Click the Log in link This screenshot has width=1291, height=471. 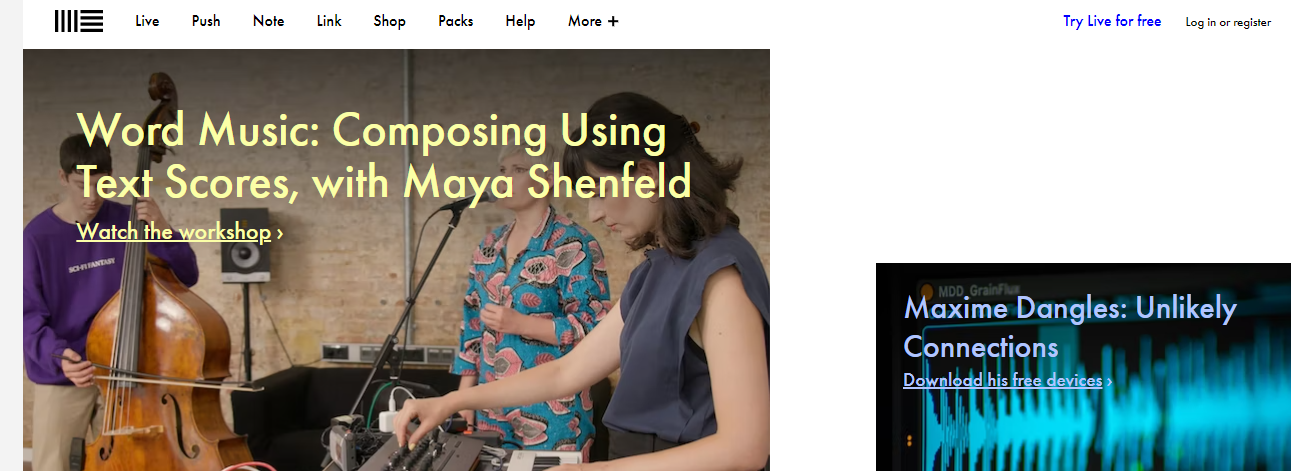coord(1201,22)
